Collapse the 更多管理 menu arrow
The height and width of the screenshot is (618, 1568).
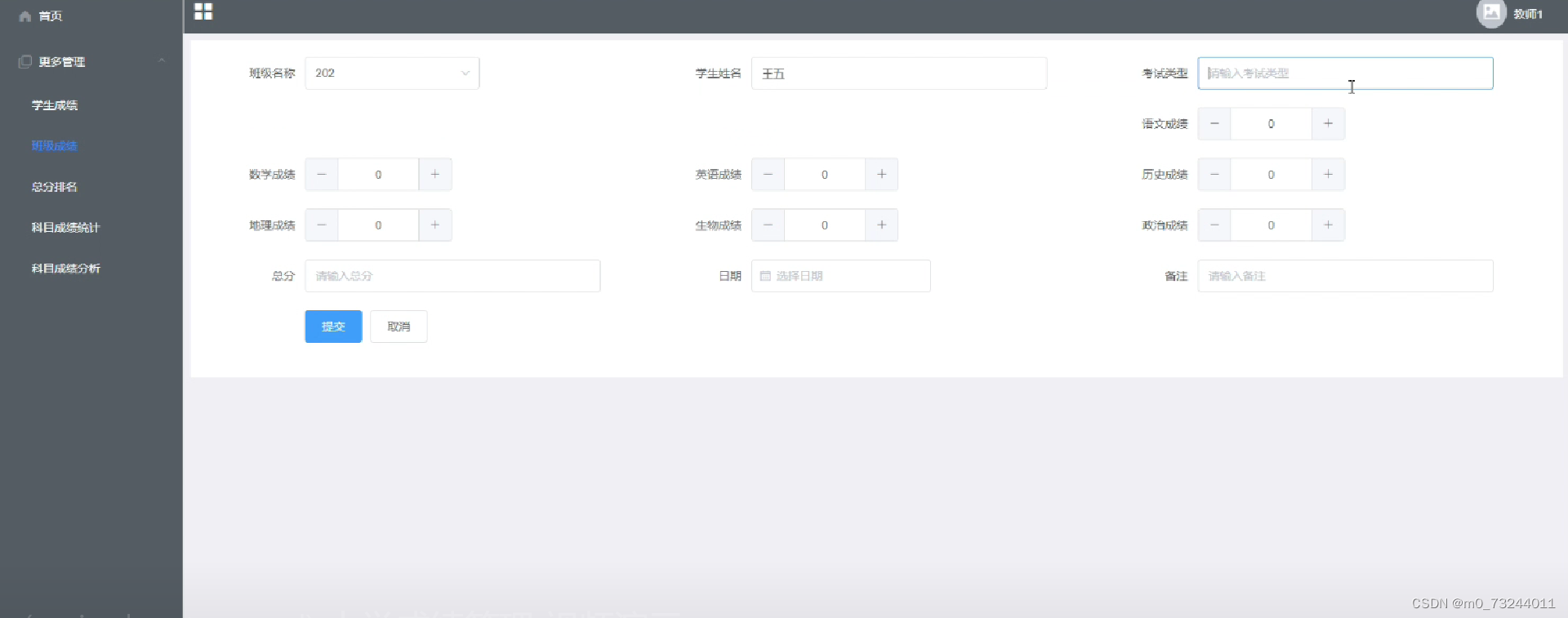pyautogui.click(x=162, y=61)
